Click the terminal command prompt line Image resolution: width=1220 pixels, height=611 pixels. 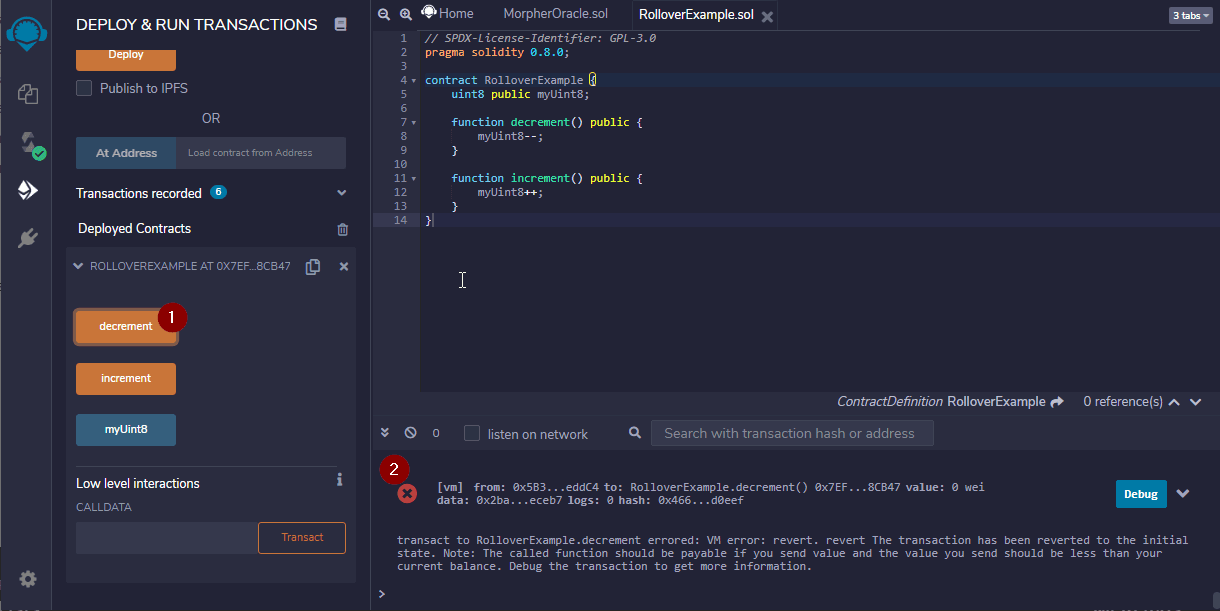(x=795, y=594)
